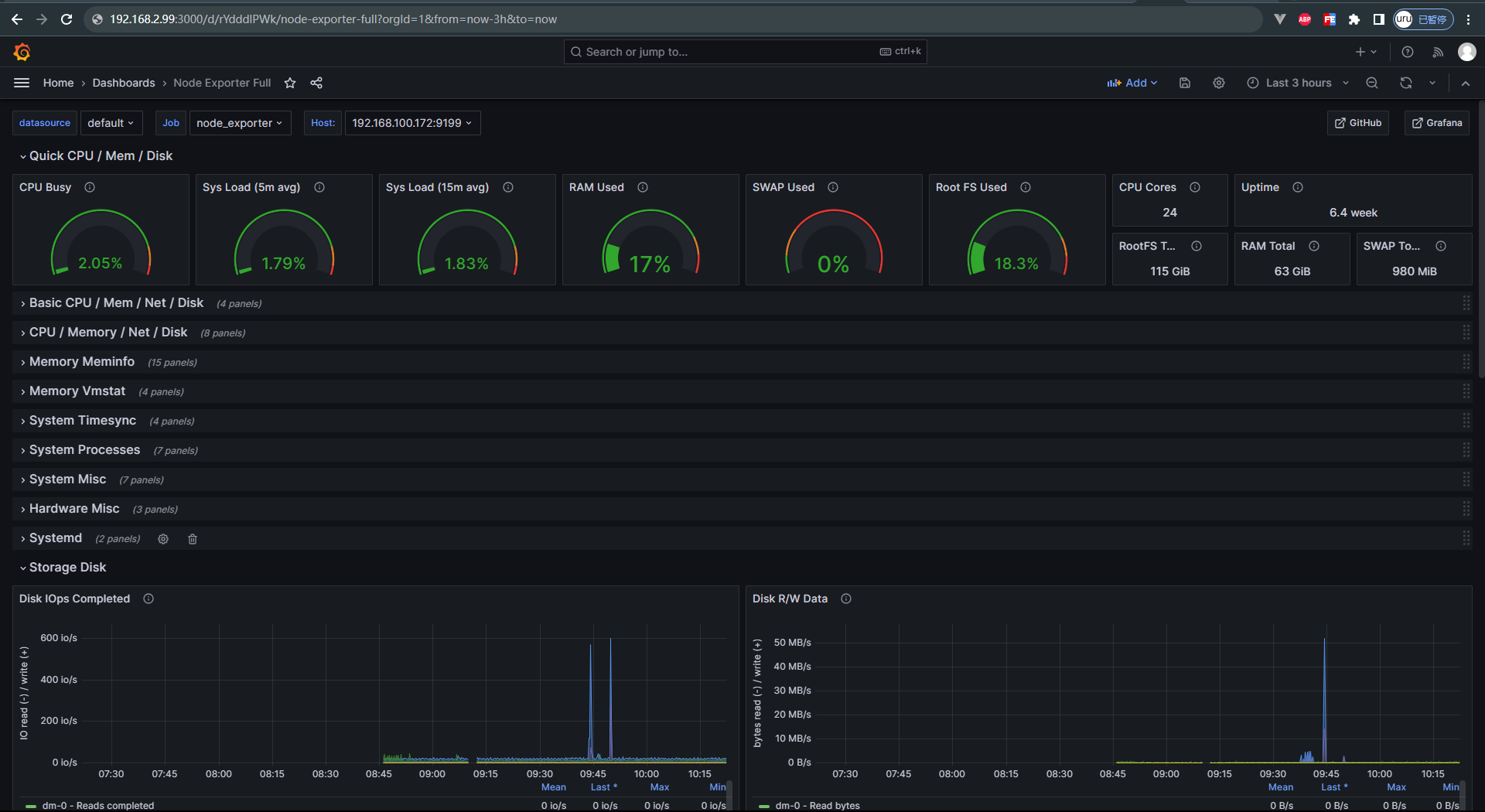
Task: Click the Basic CPU row drag handle
Action: coord(1466,303)
